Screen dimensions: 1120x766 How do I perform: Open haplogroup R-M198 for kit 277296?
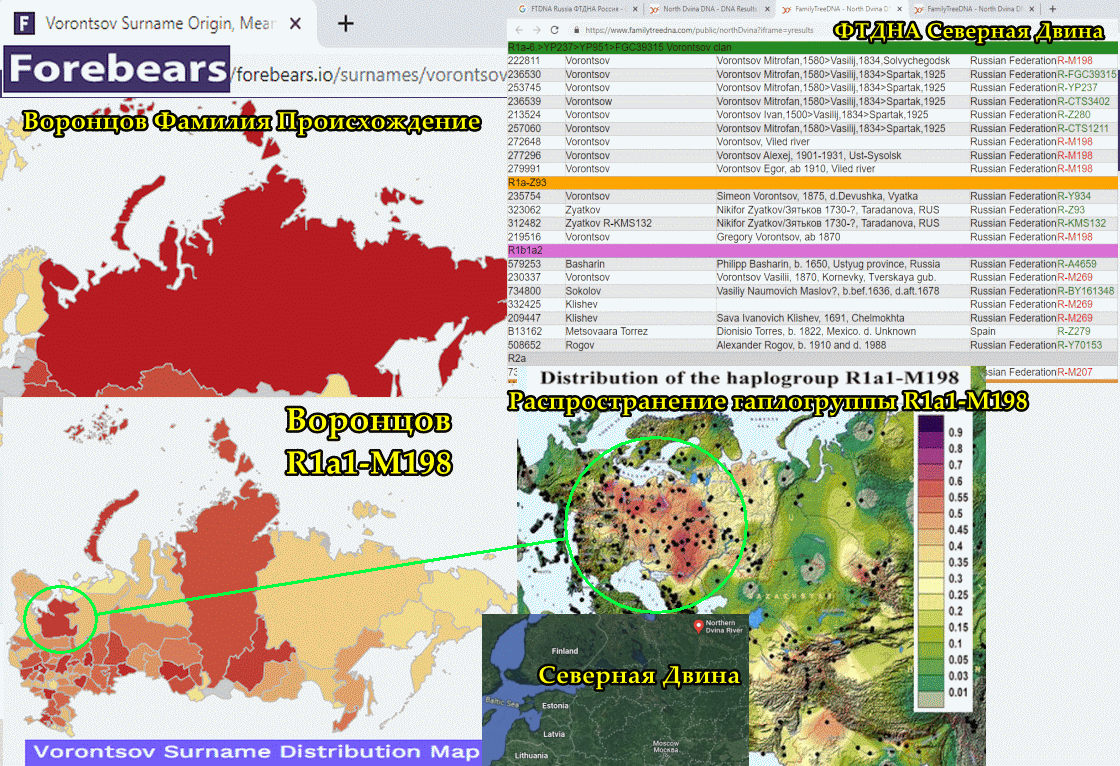pos(1075,155)
